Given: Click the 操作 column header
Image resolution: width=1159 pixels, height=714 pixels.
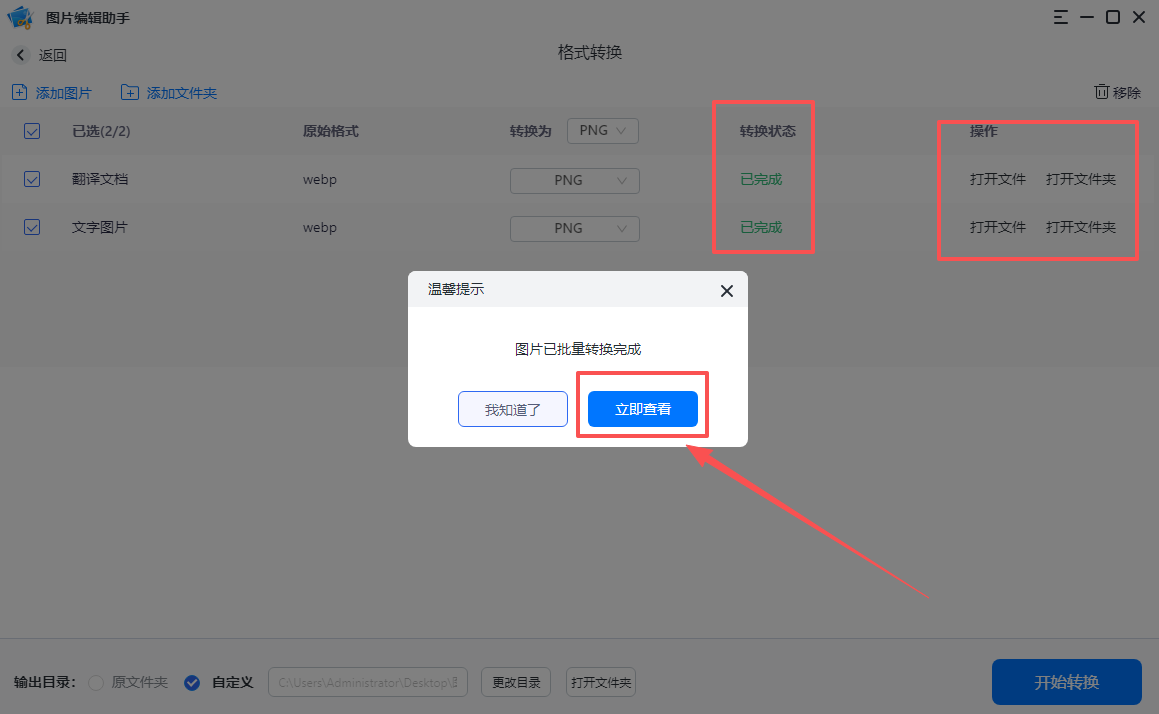Looking at the screenshot, I should [x=984, y=131].
